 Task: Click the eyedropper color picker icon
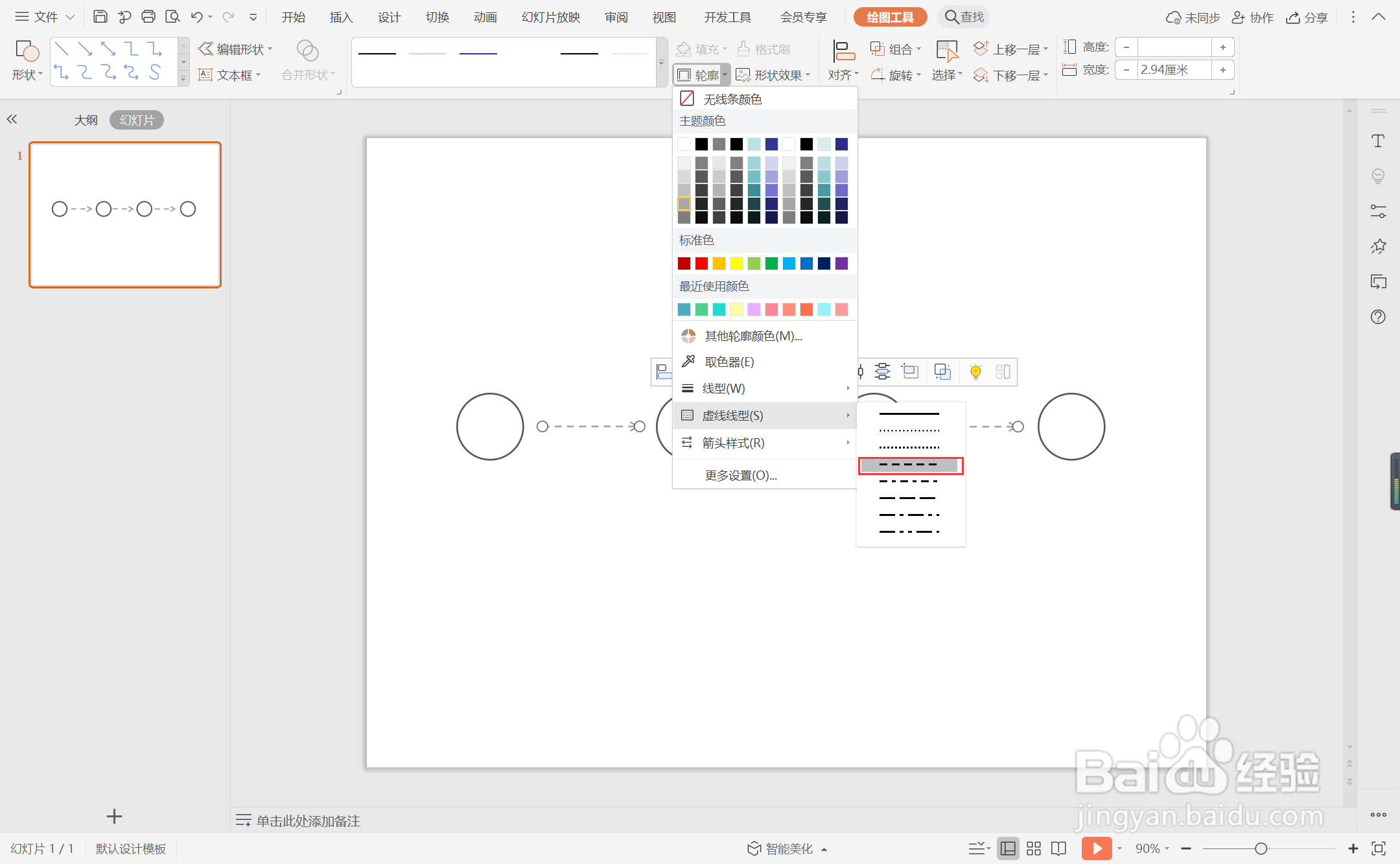click(688, 361)
